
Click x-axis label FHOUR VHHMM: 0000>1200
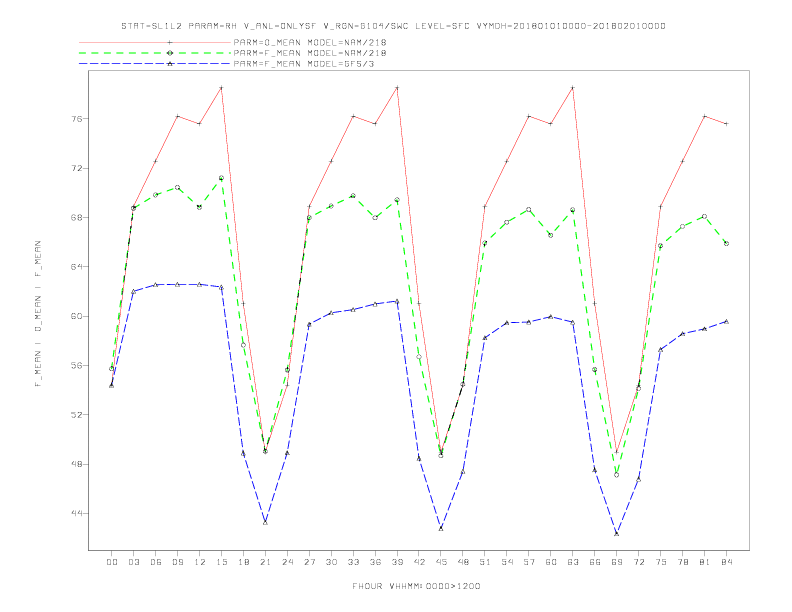416,586
